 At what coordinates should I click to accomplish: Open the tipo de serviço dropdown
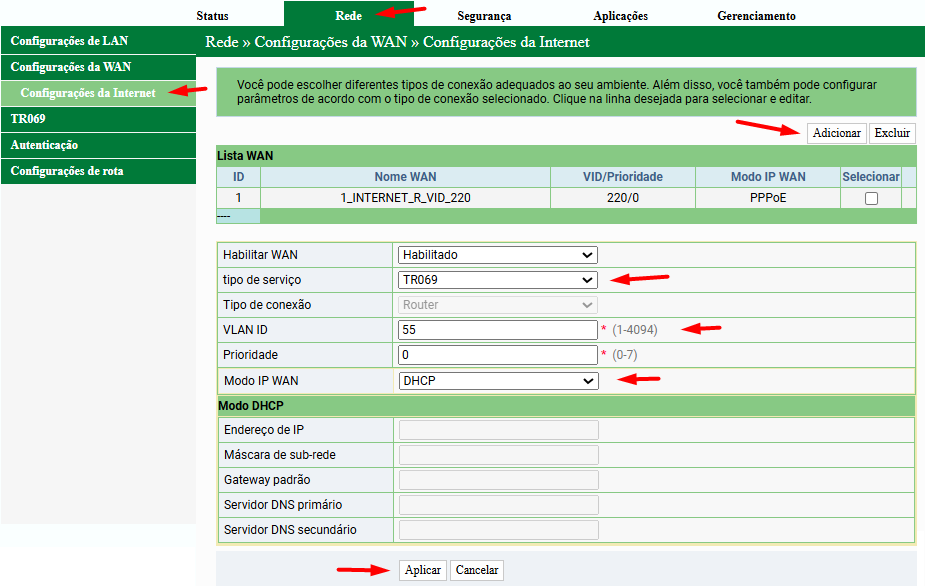(x=498, y=280)
